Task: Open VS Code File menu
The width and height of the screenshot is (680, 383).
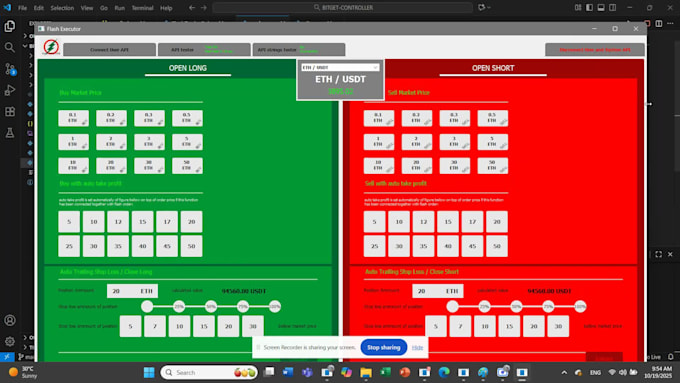Action: click(22, 8)
